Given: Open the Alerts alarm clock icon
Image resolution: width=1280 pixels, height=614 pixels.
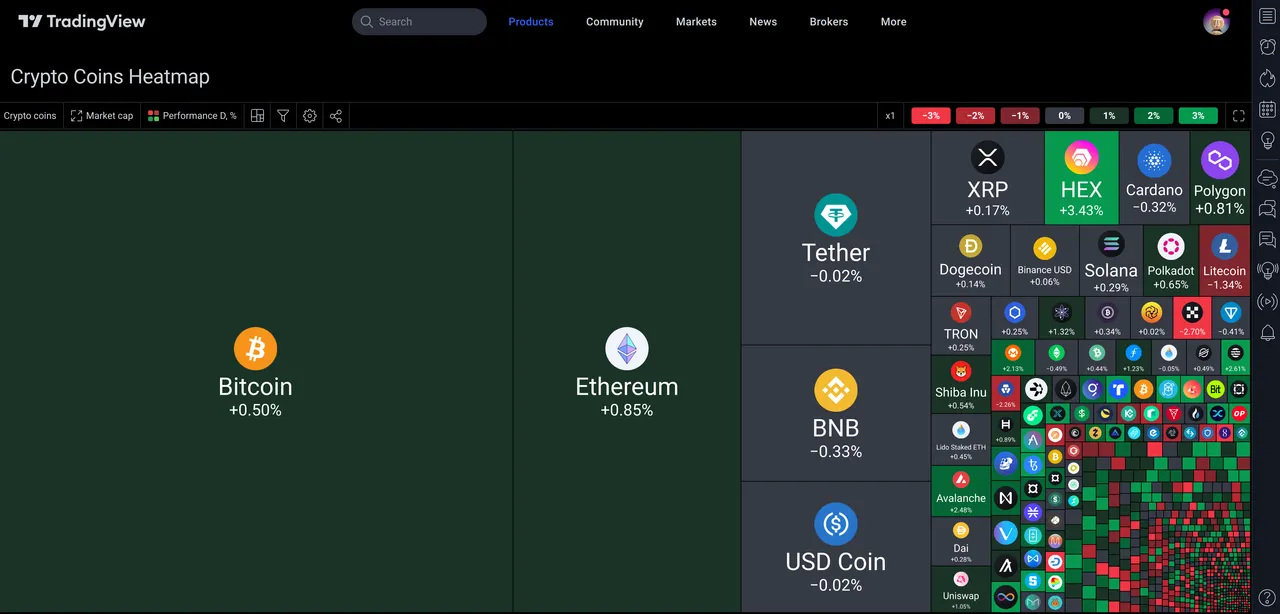Looking at the screenshot, I should click(1267, 47).
